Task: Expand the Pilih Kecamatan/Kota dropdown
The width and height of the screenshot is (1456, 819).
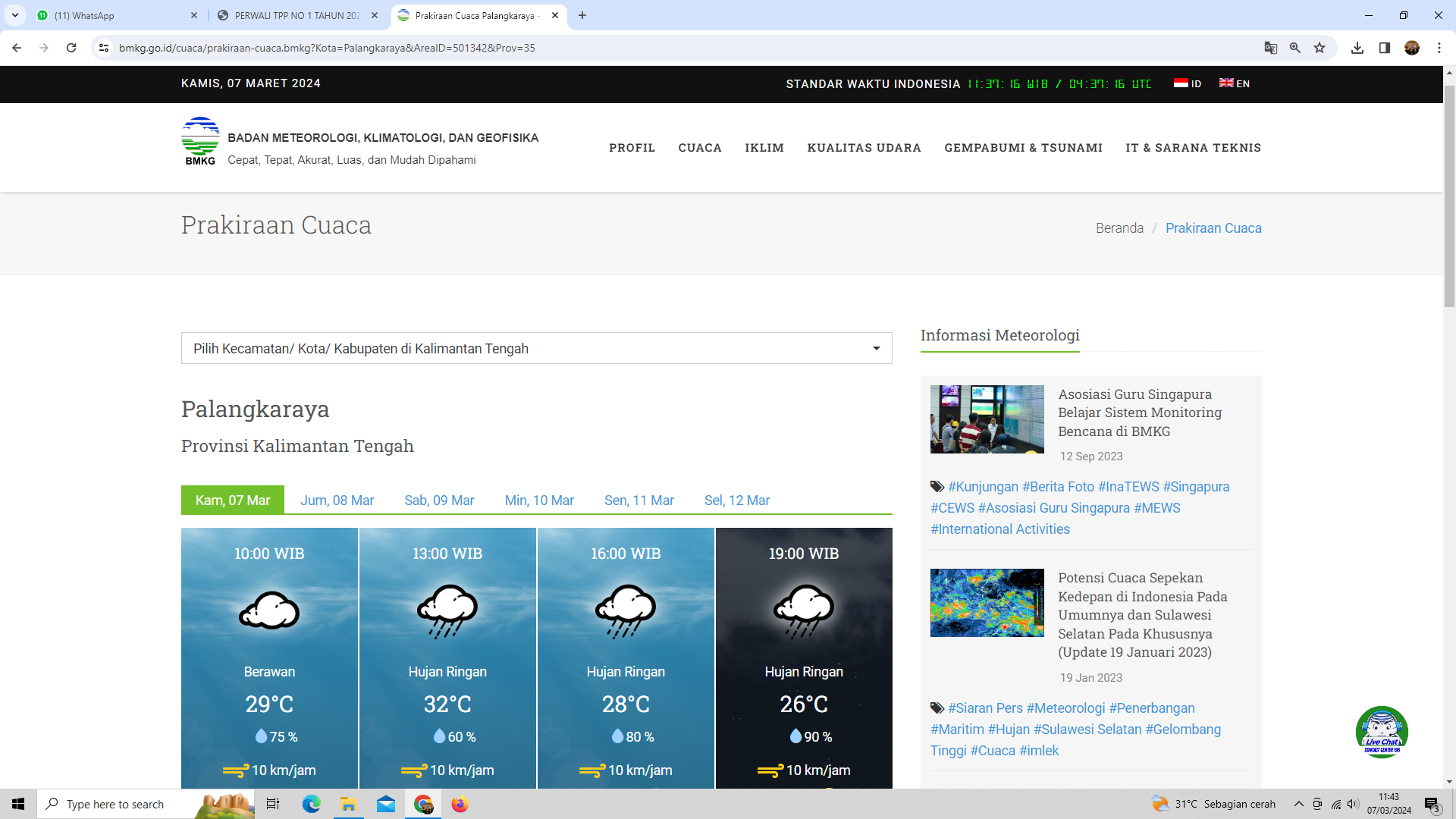Action: (536, 348)
